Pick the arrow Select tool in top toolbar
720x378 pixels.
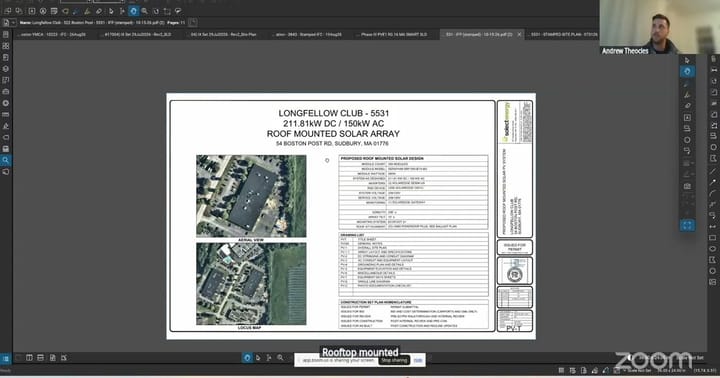tap(111, 11)
